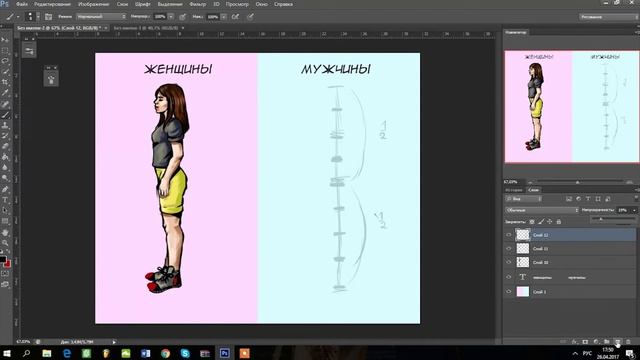
Task: Open the workspace switcher dropdown
Action: tap(608, 17)
